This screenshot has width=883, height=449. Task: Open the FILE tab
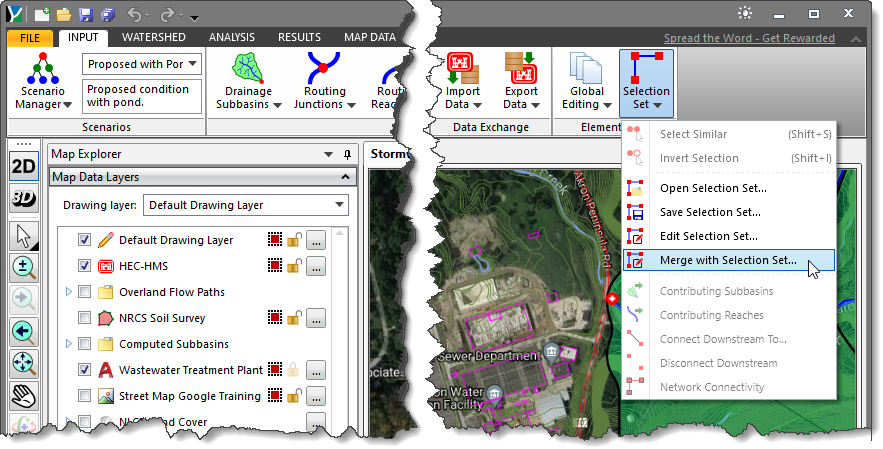click(x=30, y=38)
